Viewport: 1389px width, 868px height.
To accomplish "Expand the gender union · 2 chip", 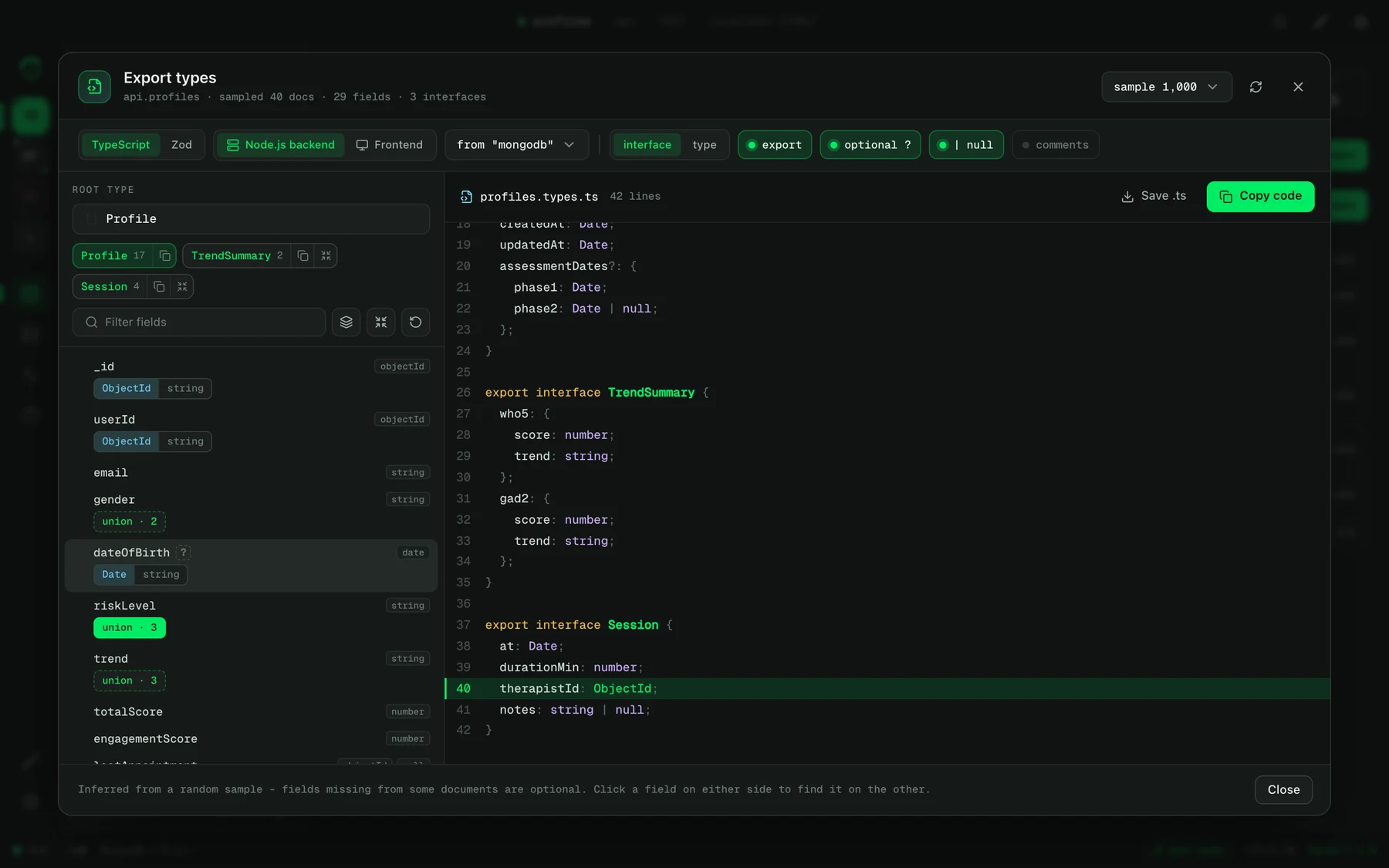I will click(x=130, y=522).
